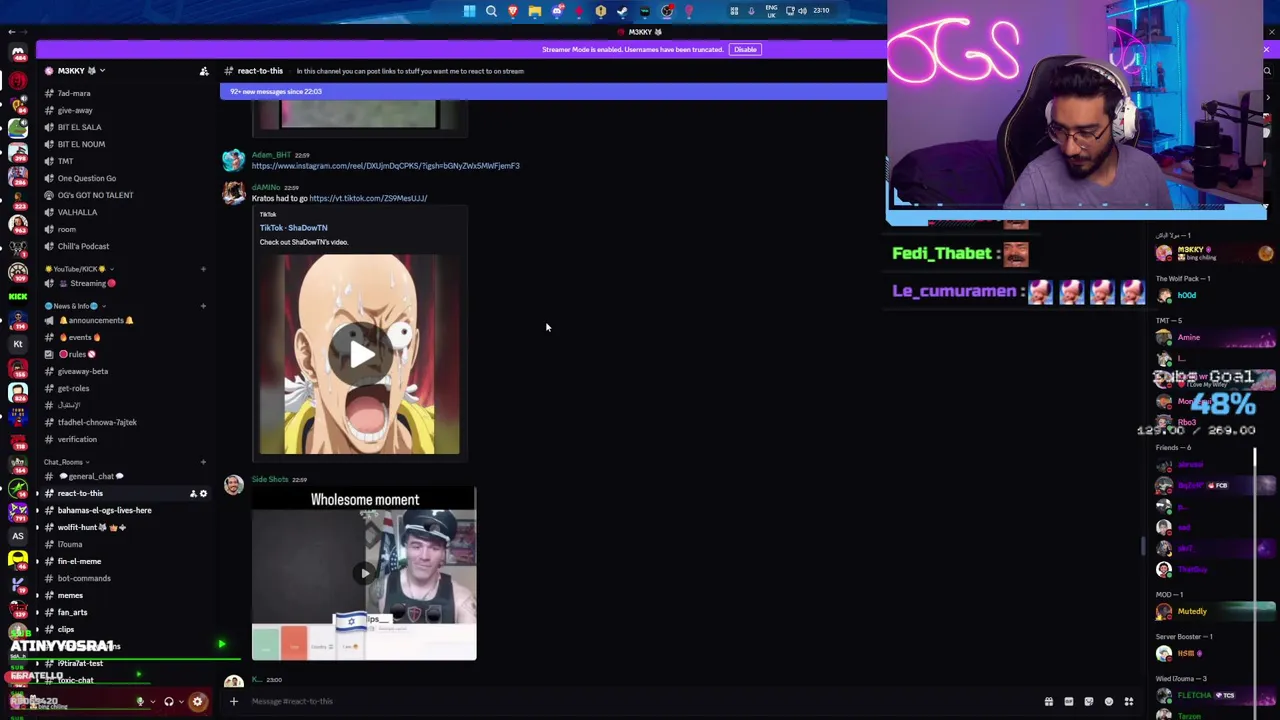Dismiss the Streamer Mode banner with X
This screenshot has width=1280, height=720.
coord(1266,49)
